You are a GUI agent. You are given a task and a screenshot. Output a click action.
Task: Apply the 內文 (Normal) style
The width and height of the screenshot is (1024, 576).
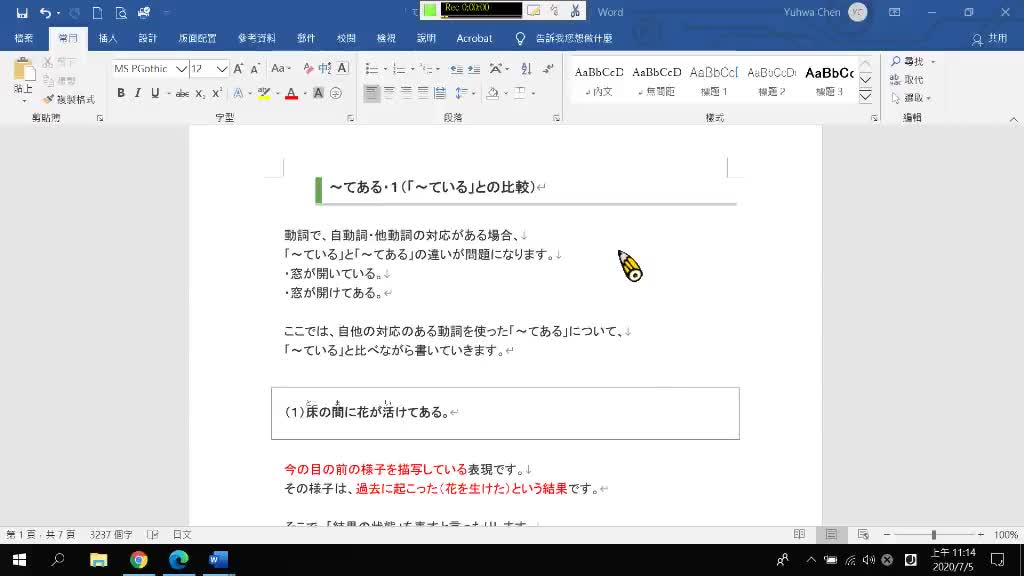[x=599, y=80]
